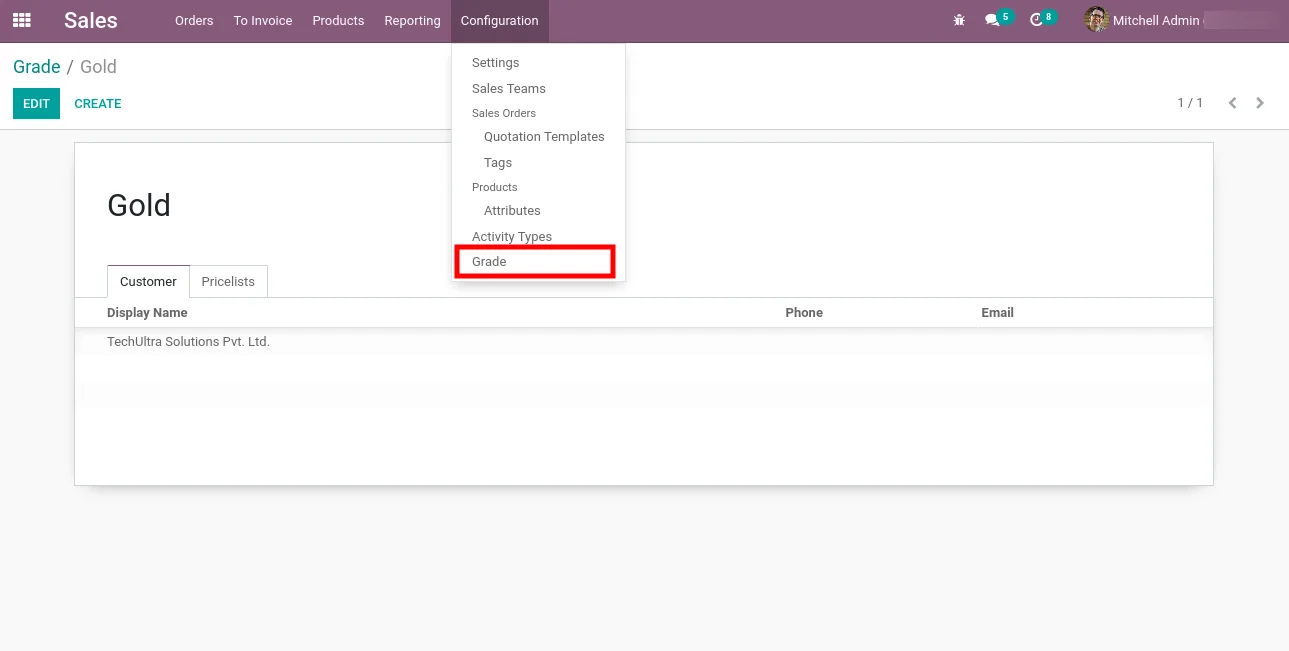Open the Products menu
This screenshot has height=651, width=1289.
point(338,20)
